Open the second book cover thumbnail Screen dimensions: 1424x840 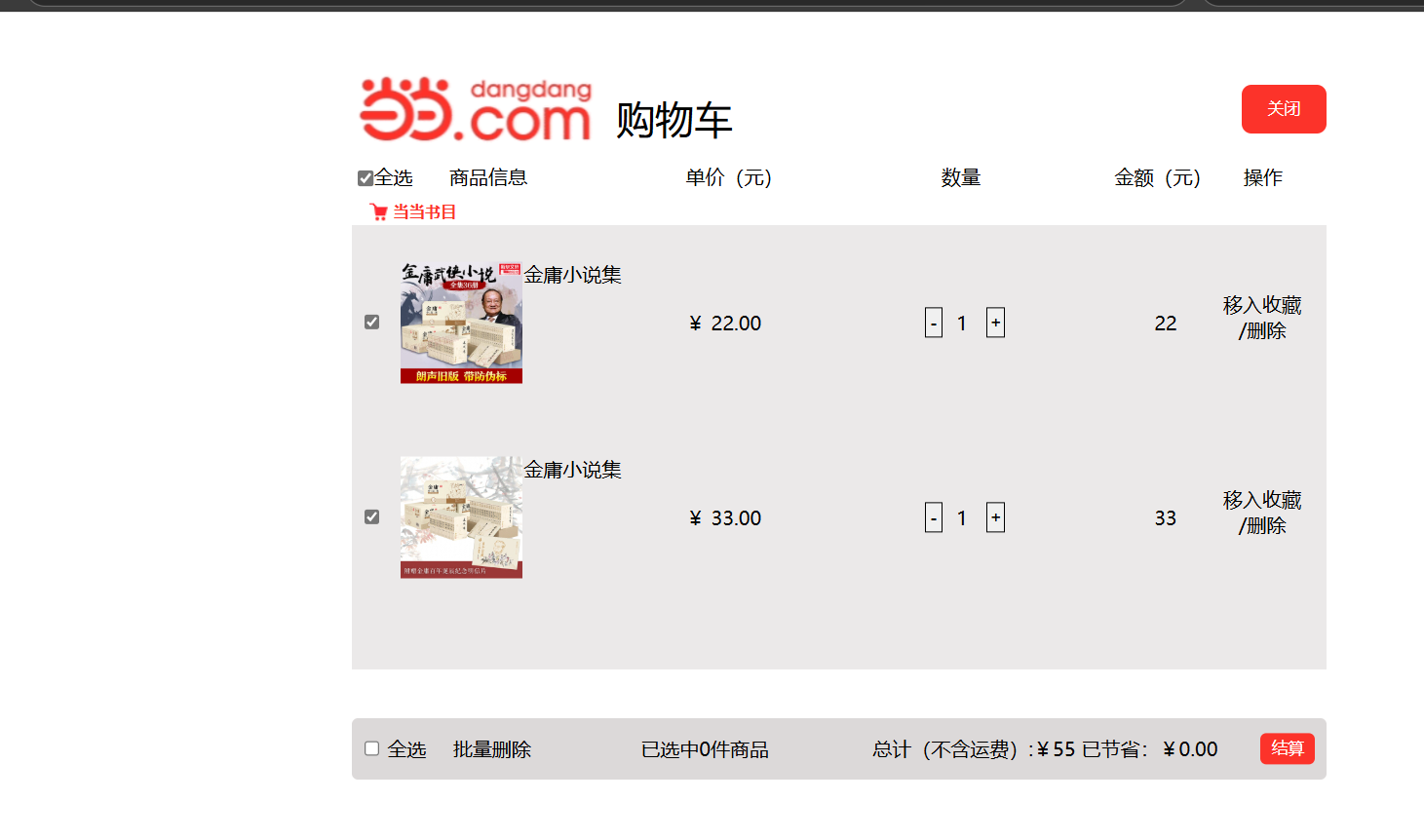[x=461, y=517]
